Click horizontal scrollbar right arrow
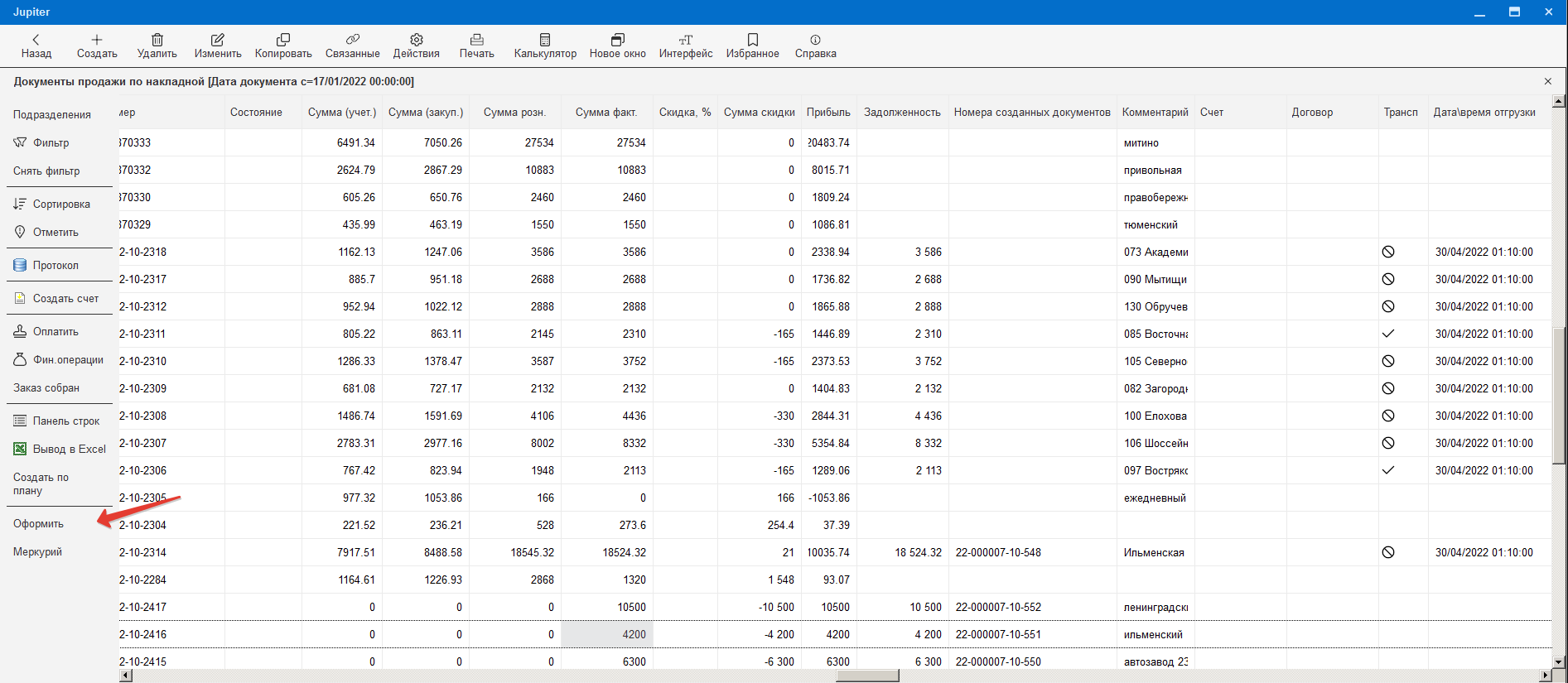The width and height of the screenshot is (1568, 683). (1545, 676)
